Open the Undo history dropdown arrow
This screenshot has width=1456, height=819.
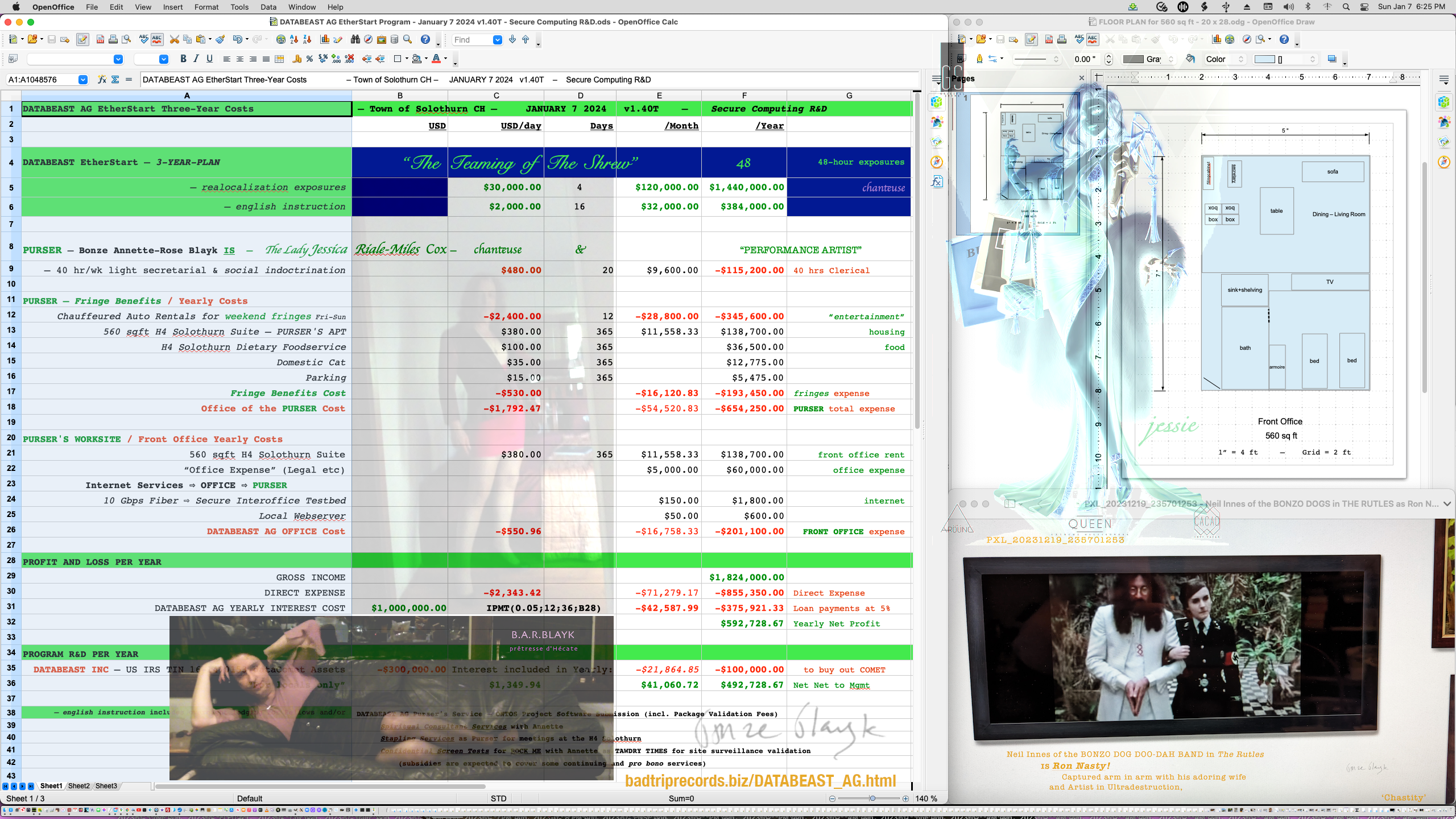tap(247, 39)
